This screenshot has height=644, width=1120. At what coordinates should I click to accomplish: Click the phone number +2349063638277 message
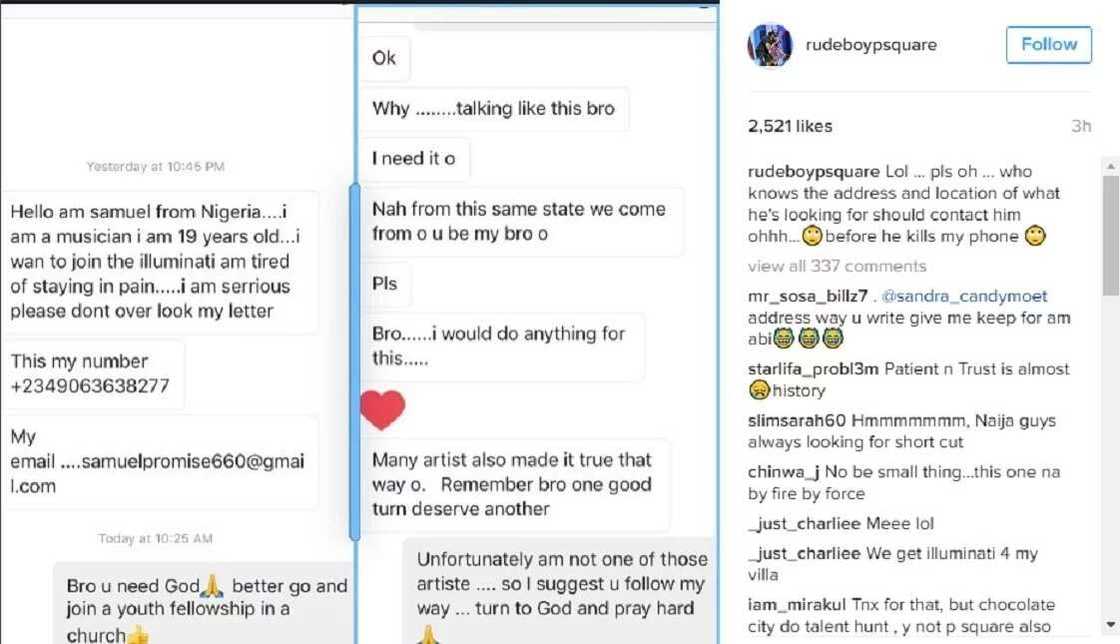coord(92,374)
